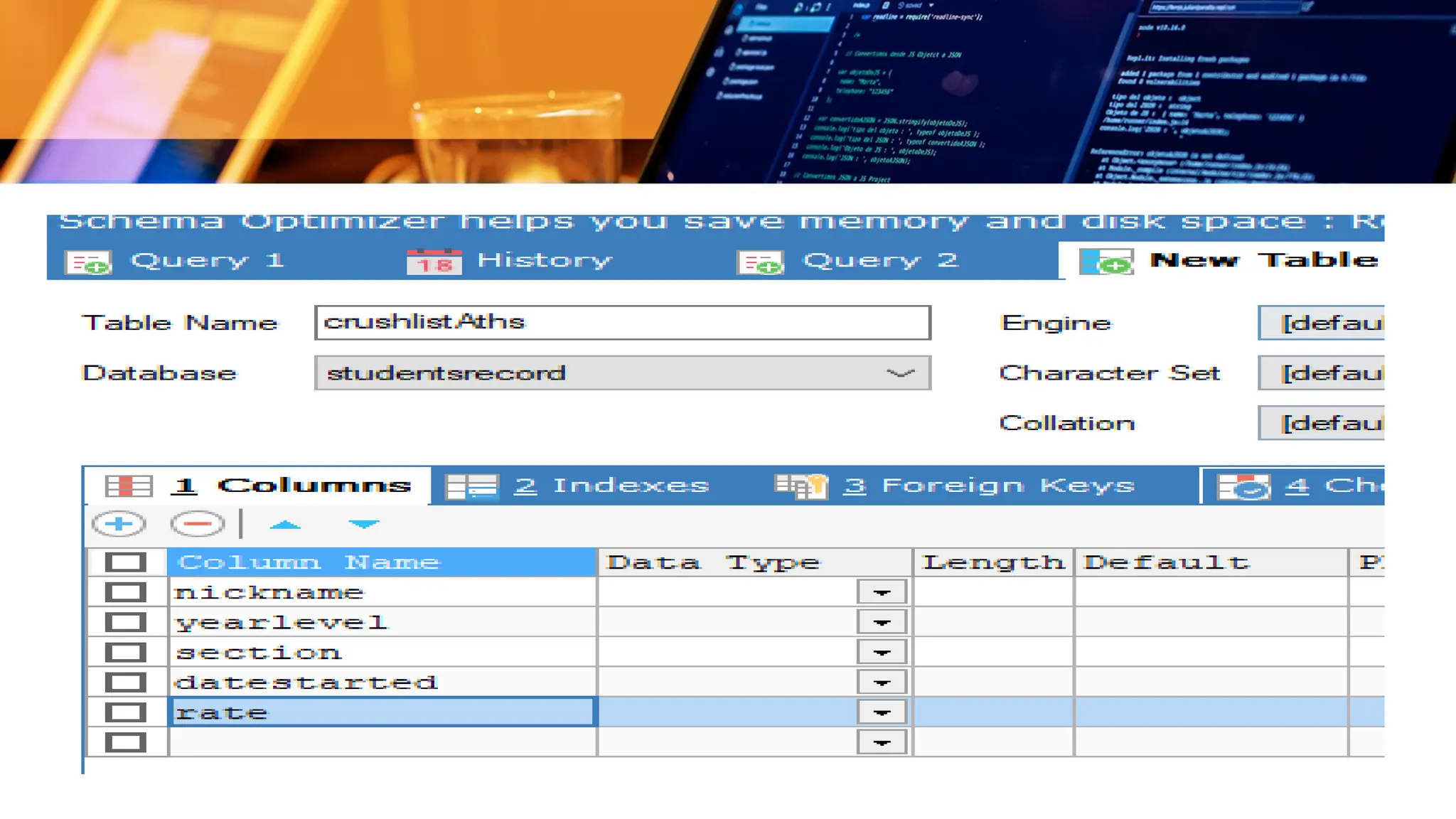Image resolution: width=1456 pixels, height=819 pixels.
Task: Open data type dropdown for rate row
Action: click(882, 712)
